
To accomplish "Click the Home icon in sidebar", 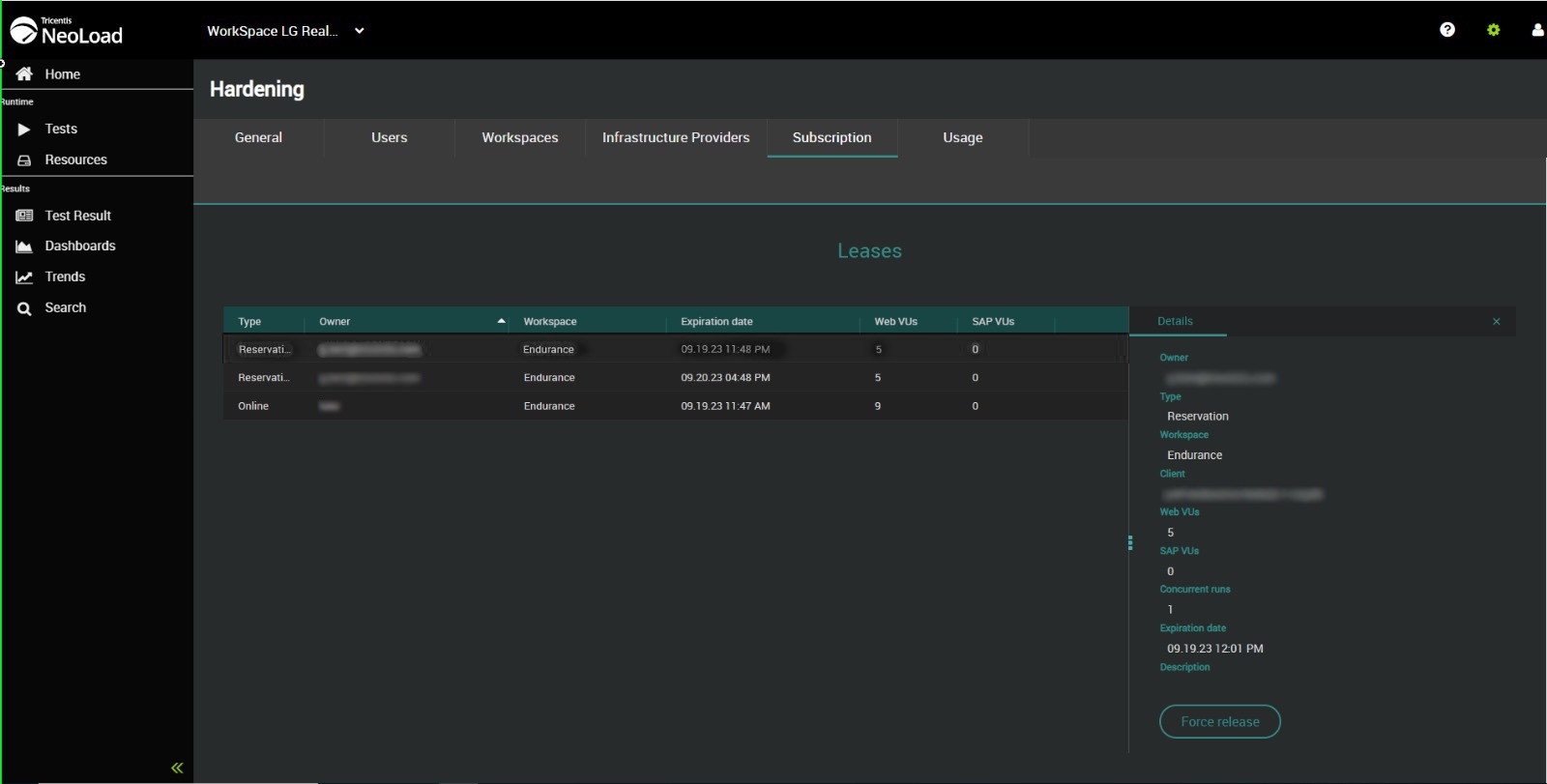I will [x=24, y=74].
